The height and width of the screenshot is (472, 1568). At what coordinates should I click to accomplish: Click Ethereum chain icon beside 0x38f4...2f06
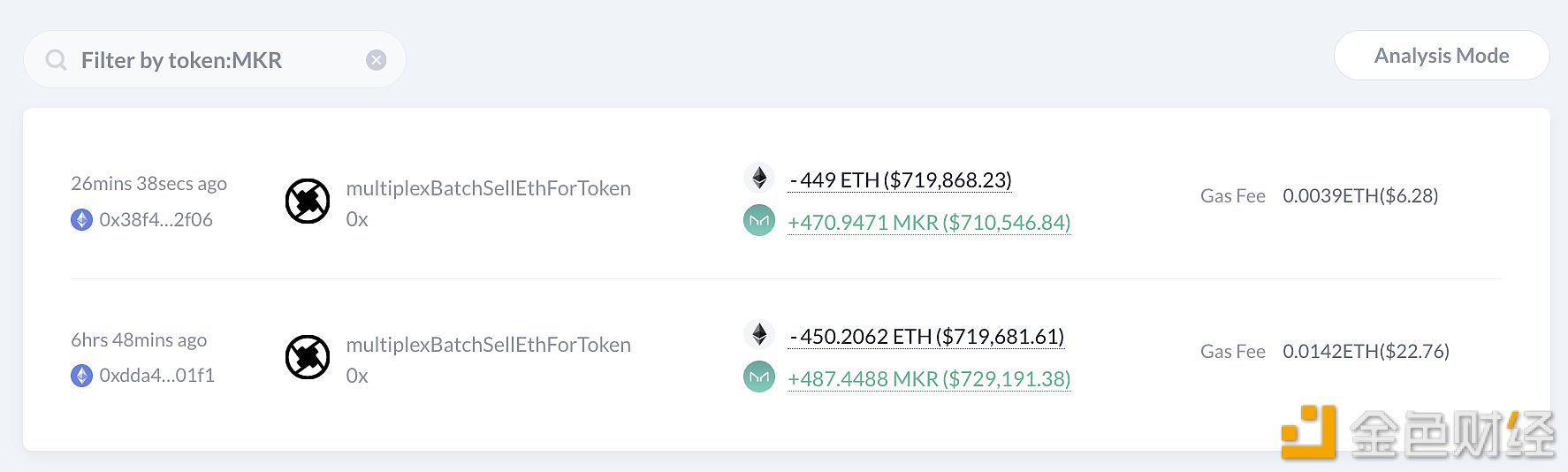[x=81, y=219]
